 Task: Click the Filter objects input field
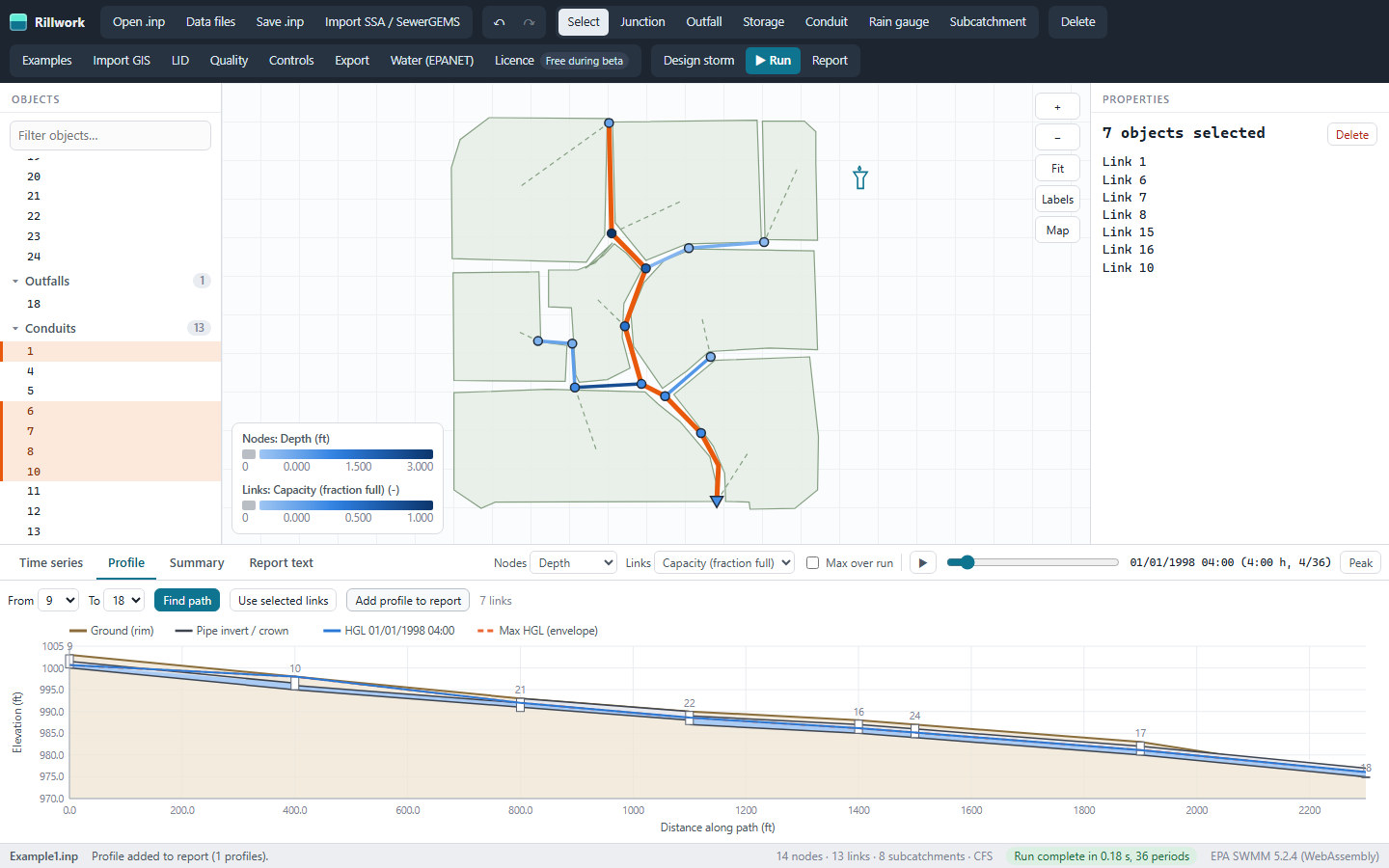coord(110,136)
